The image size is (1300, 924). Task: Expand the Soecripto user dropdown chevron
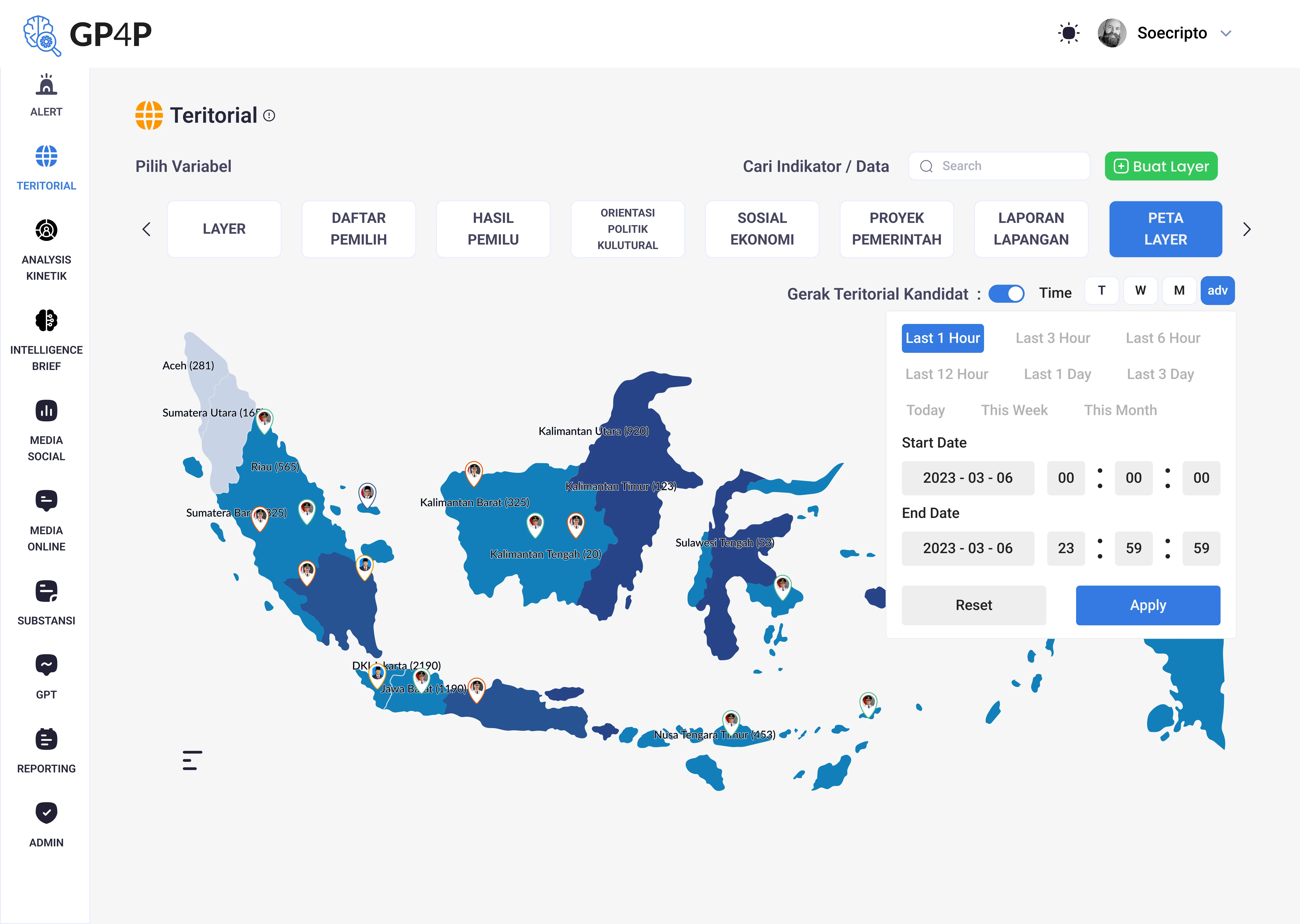click(1226, 34)
